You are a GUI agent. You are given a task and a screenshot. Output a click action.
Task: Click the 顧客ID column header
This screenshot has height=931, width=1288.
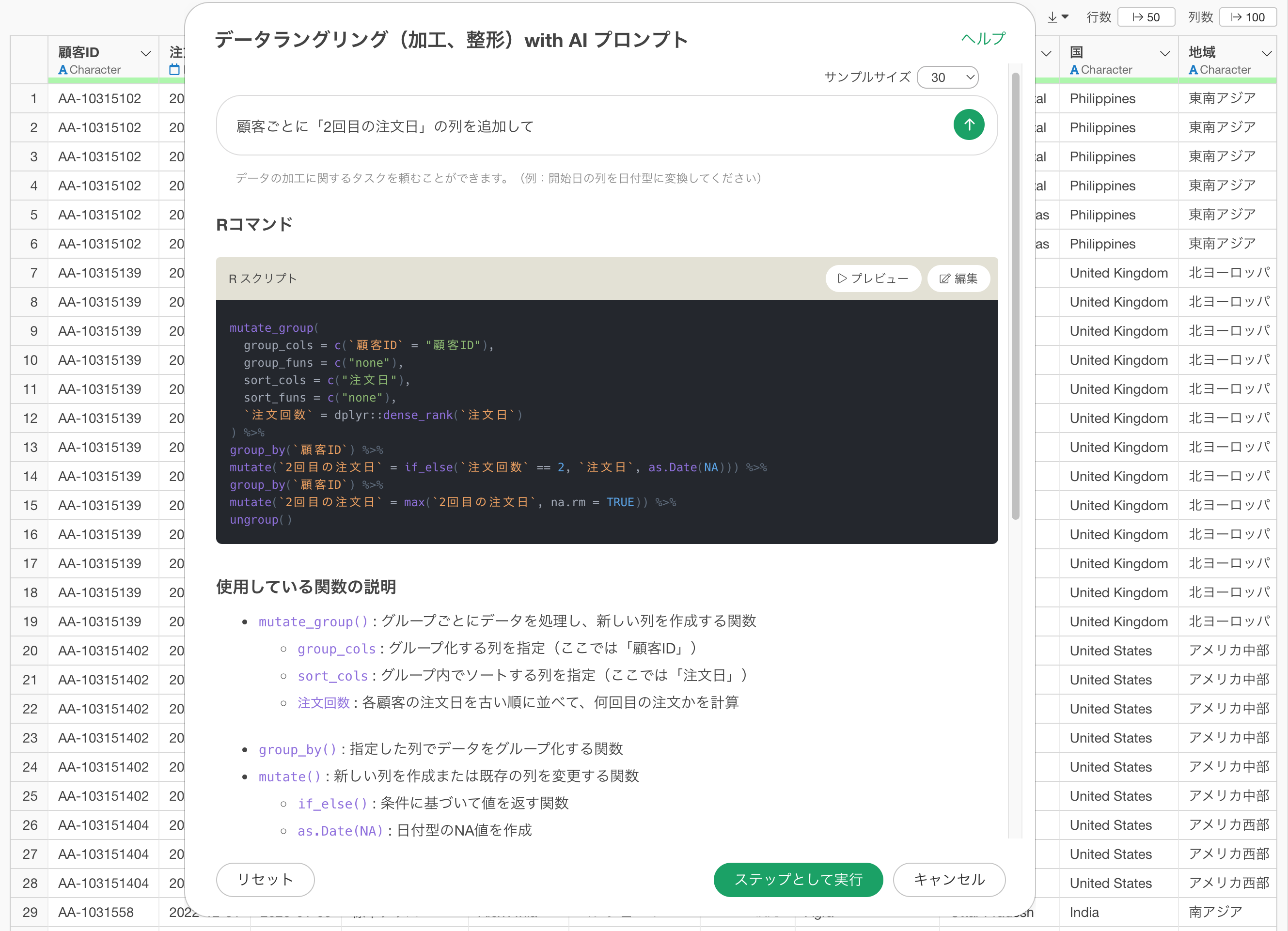103,59
